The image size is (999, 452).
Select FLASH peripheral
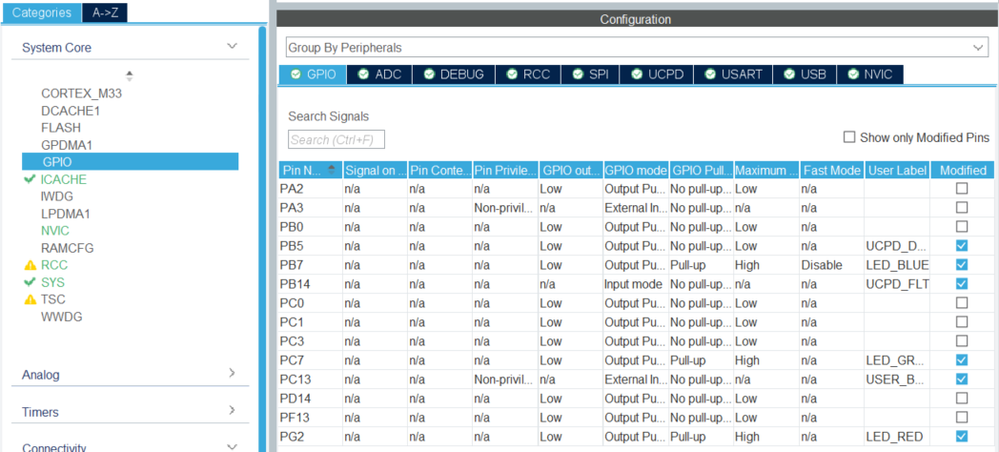61,128
